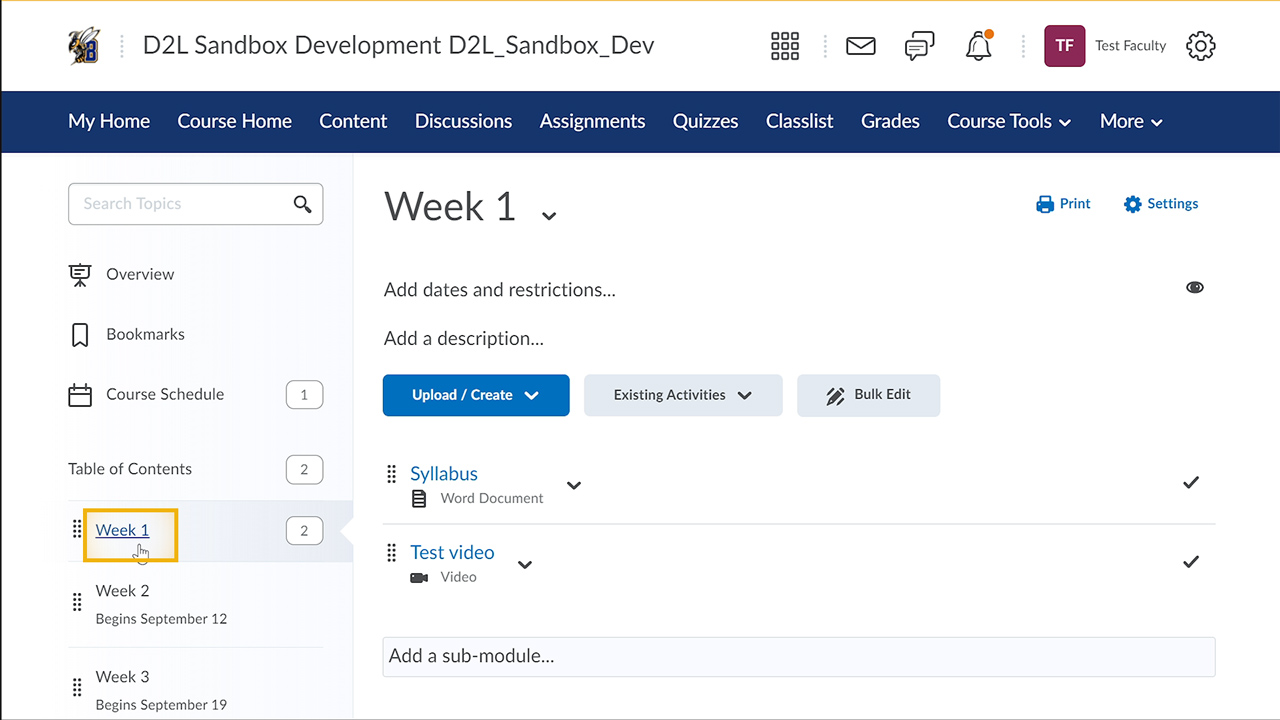Click the Upload / Create button
1280x720 pixels.
click(476, 395)
